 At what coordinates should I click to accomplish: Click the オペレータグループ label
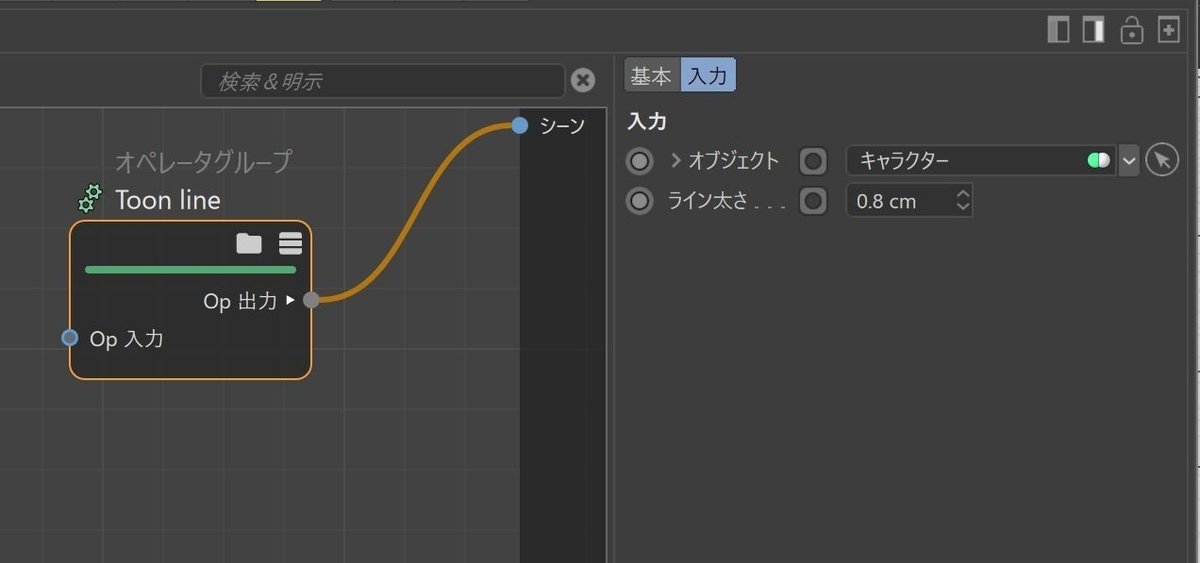(203, 160)
